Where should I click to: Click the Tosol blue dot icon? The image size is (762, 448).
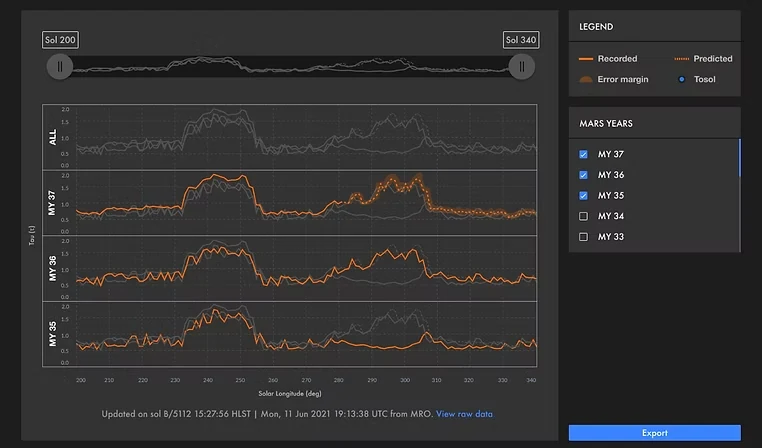point(682,79)
